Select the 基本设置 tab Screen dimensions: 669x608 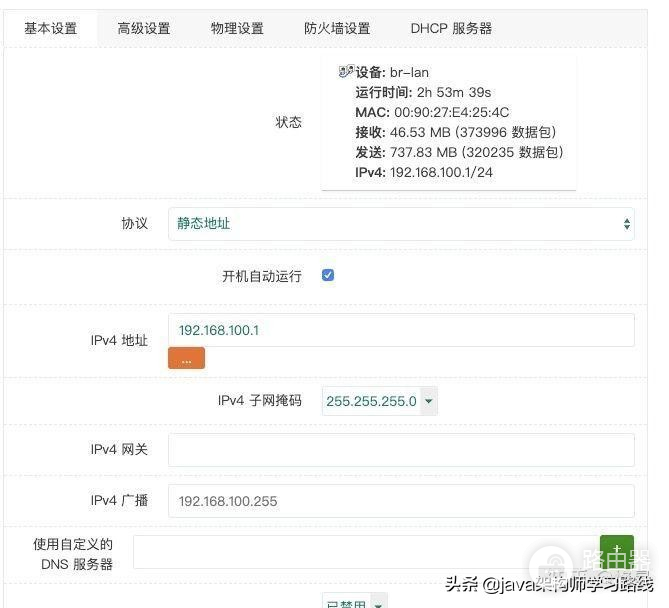[x=51, y=28]
